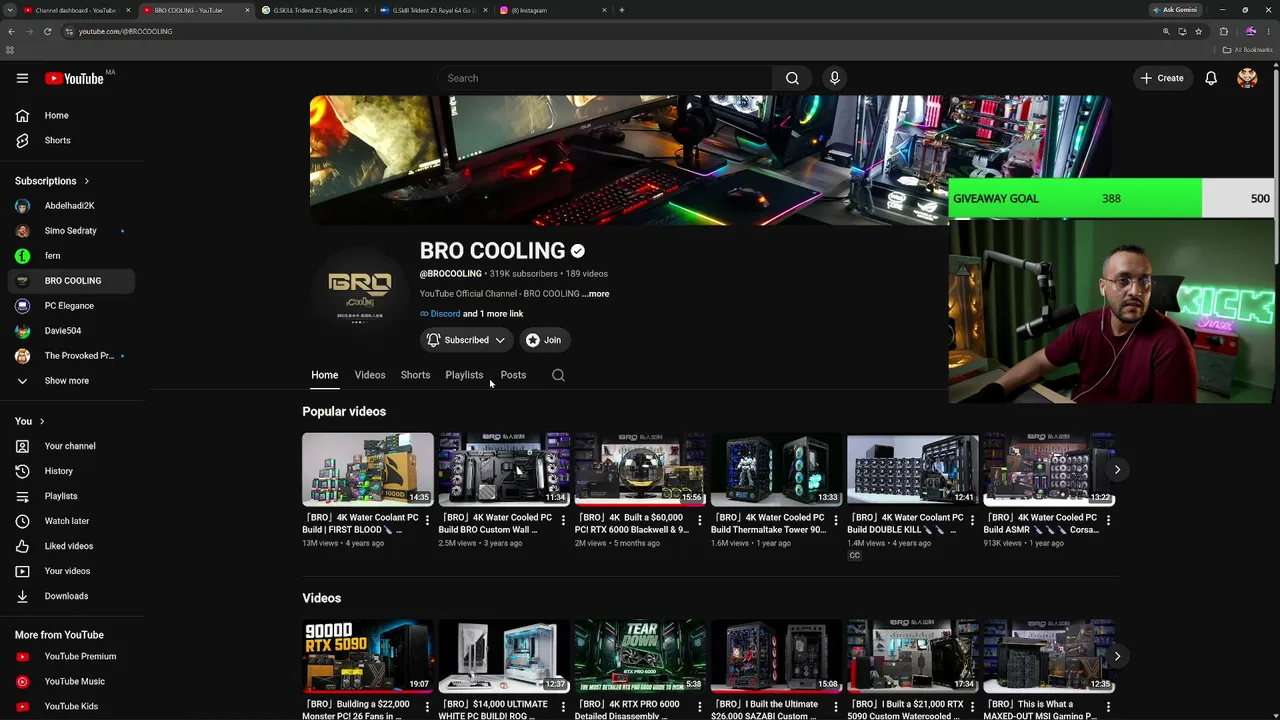Switch to the channel Shorts tab
Image resolution: width=1280 pixels, height=720 pixels.
tap(415, 375)
